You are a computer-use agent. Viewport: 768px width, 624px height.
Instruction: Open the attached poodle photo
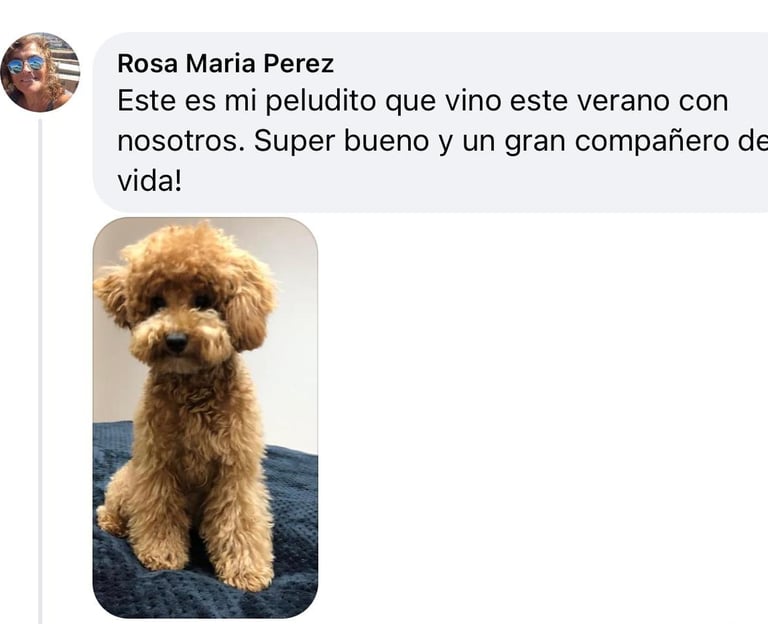[205, 418]
